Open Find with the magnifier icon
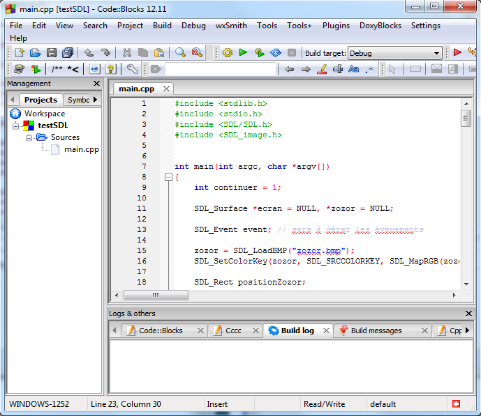Screen dimensions: 481x416 [180, 53]
